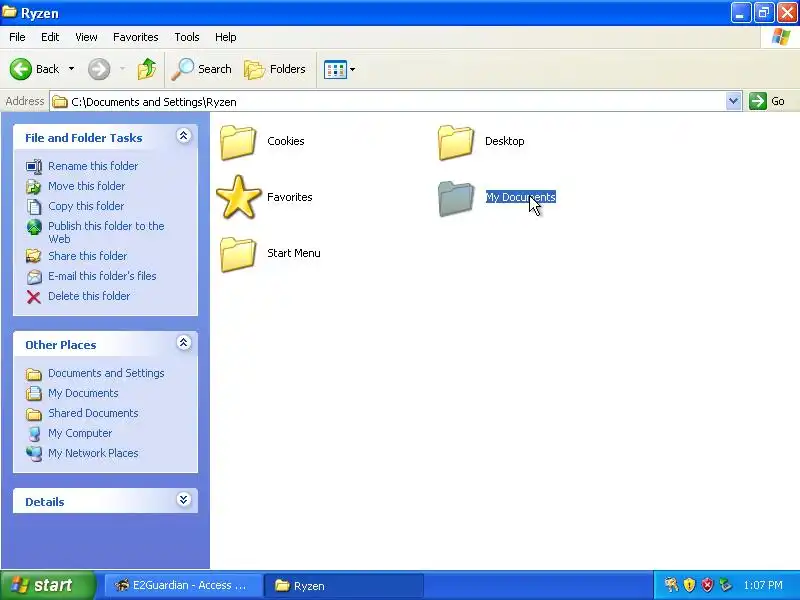Click Copy this folder link

[86, 206]
